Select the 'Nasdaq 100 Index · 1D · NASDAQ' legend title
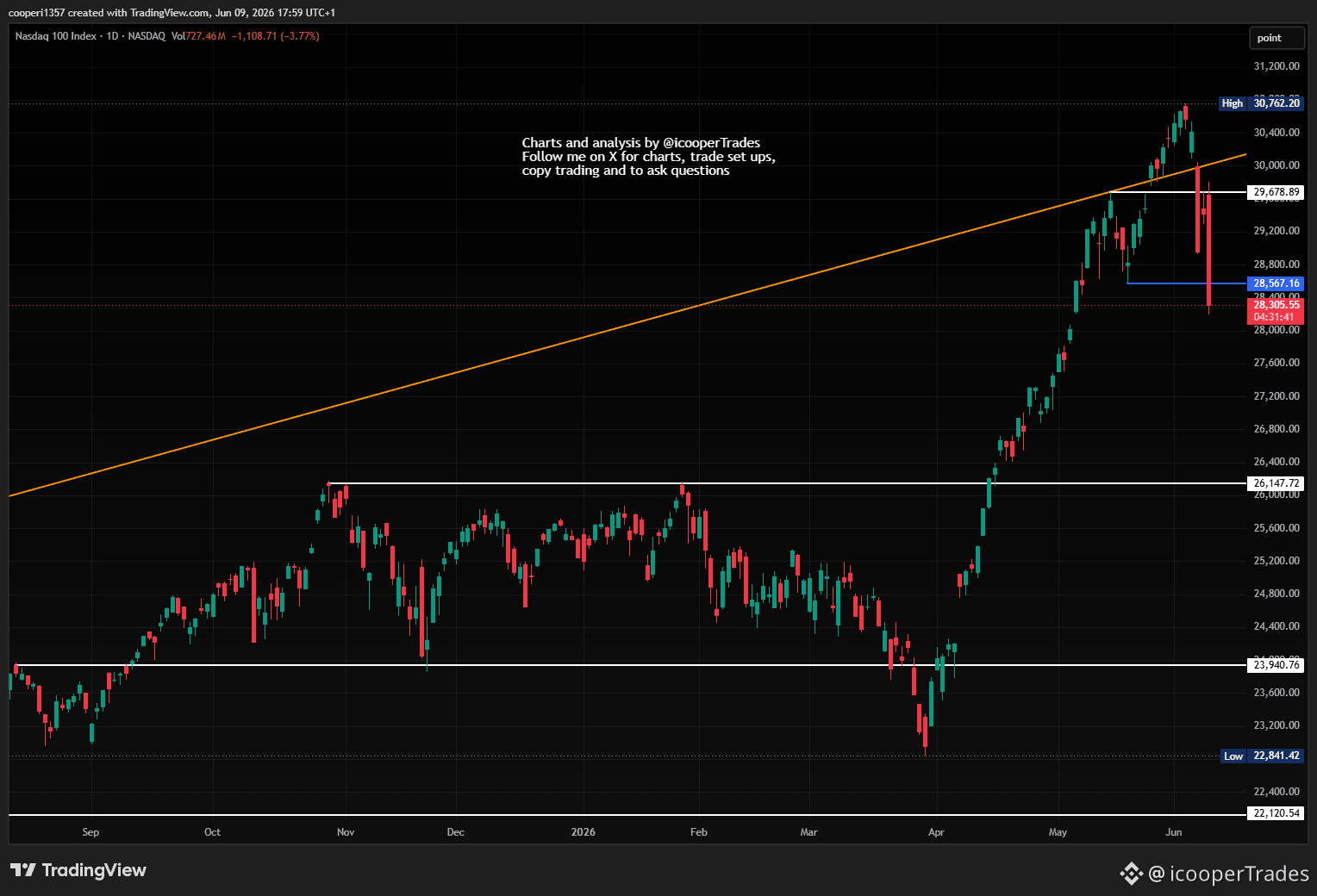The height and width of the screenshot is (896, 1317). point(90,36)
